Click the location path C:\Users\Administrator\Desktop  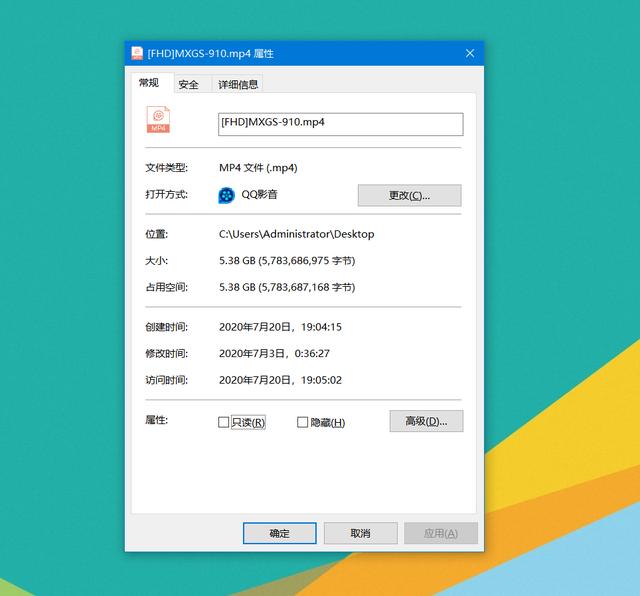click(296, 234)
